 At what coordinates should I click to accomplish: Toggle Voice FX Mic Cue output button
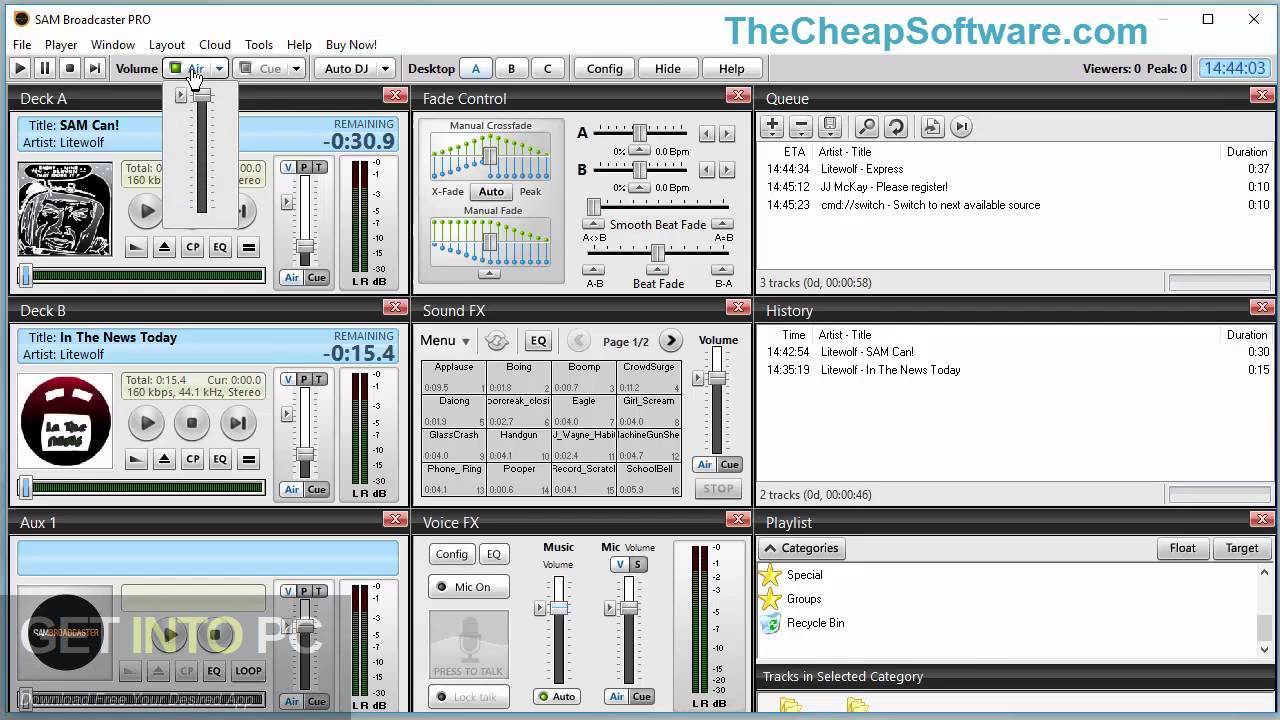click(x=642, y=697)
